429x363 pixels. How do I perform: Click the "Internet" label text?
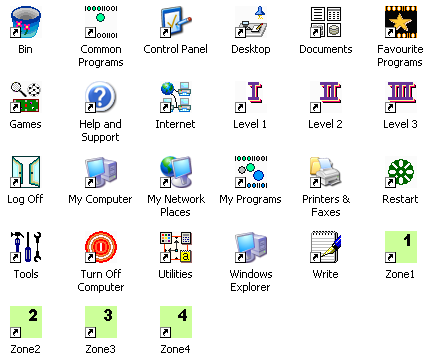175,124
